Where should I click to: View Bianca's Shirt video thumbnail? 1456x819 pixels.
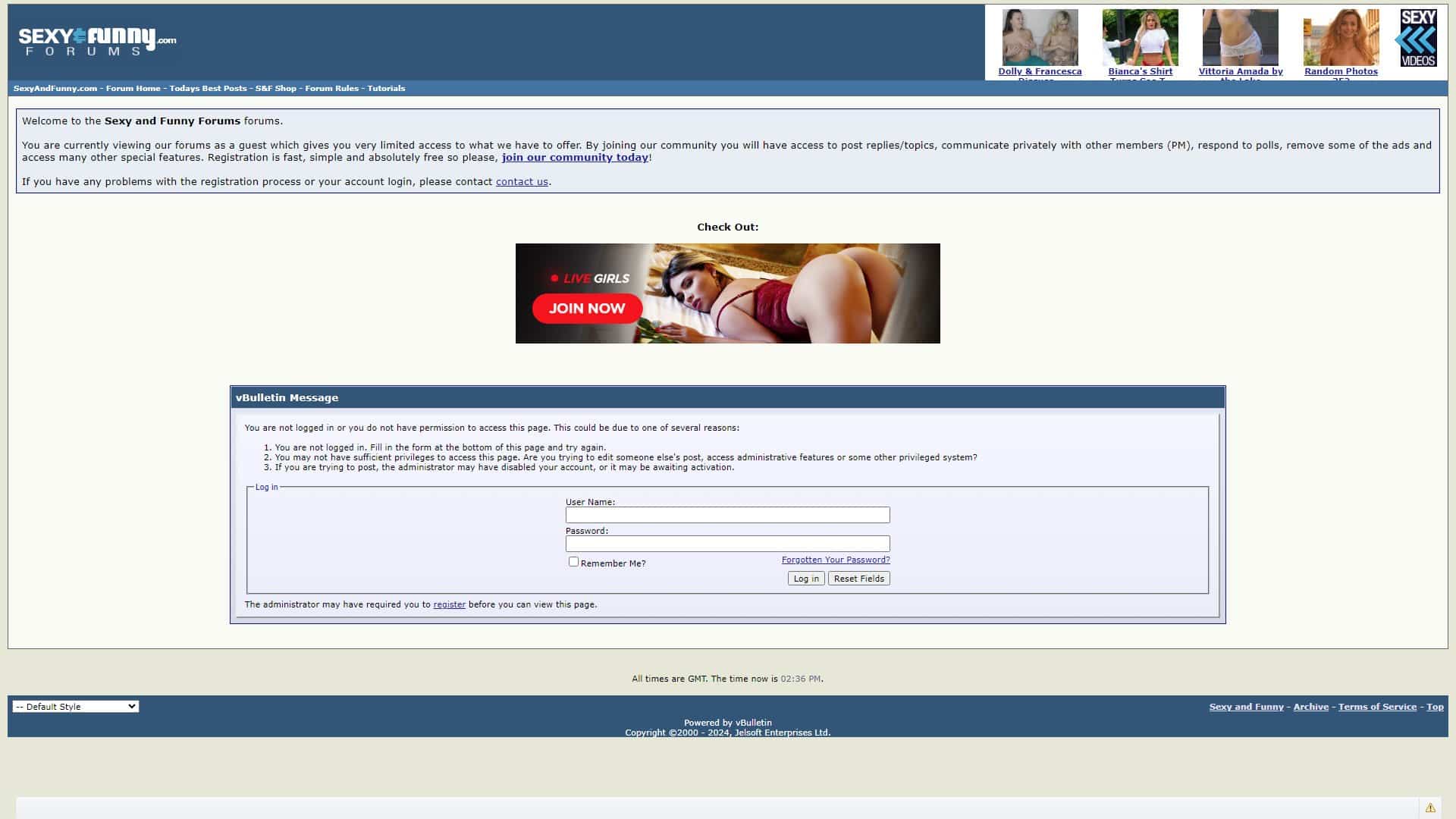click(1140, 36)
